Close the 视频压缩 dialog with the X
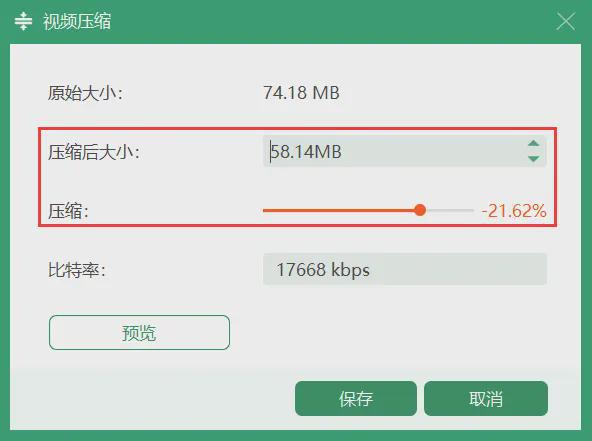This screenshot has width=592, height=441. (566, 21)
